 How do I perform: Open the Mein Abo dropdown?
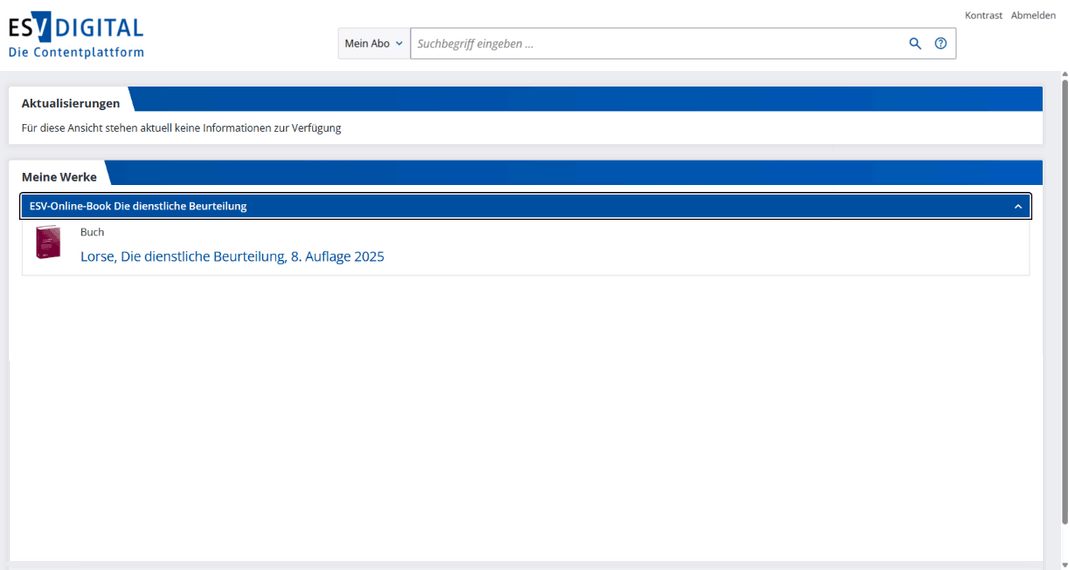point(374,44)
